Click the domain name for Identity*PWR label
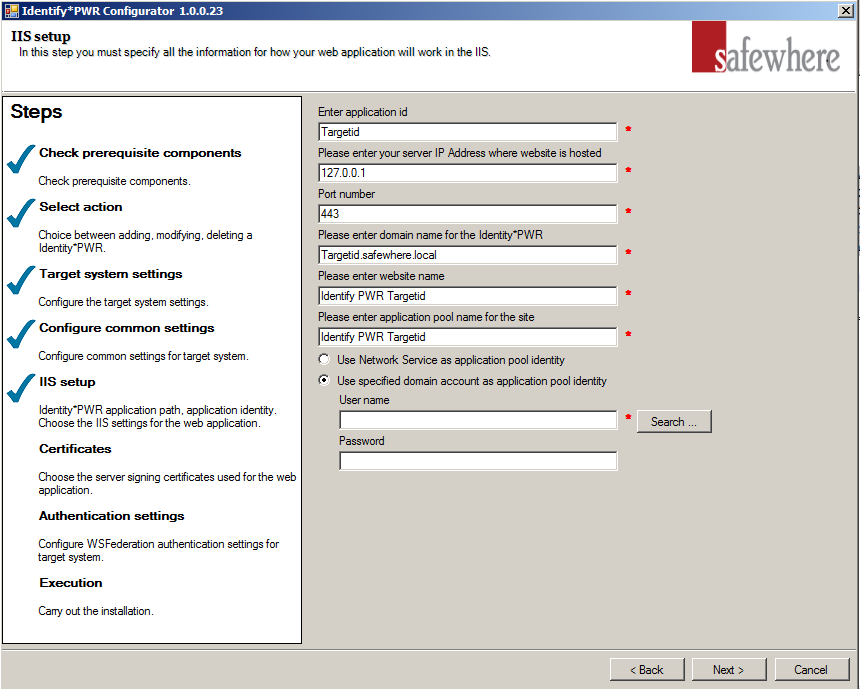Viewport: 860px width, 689px height. coord(431,235)
